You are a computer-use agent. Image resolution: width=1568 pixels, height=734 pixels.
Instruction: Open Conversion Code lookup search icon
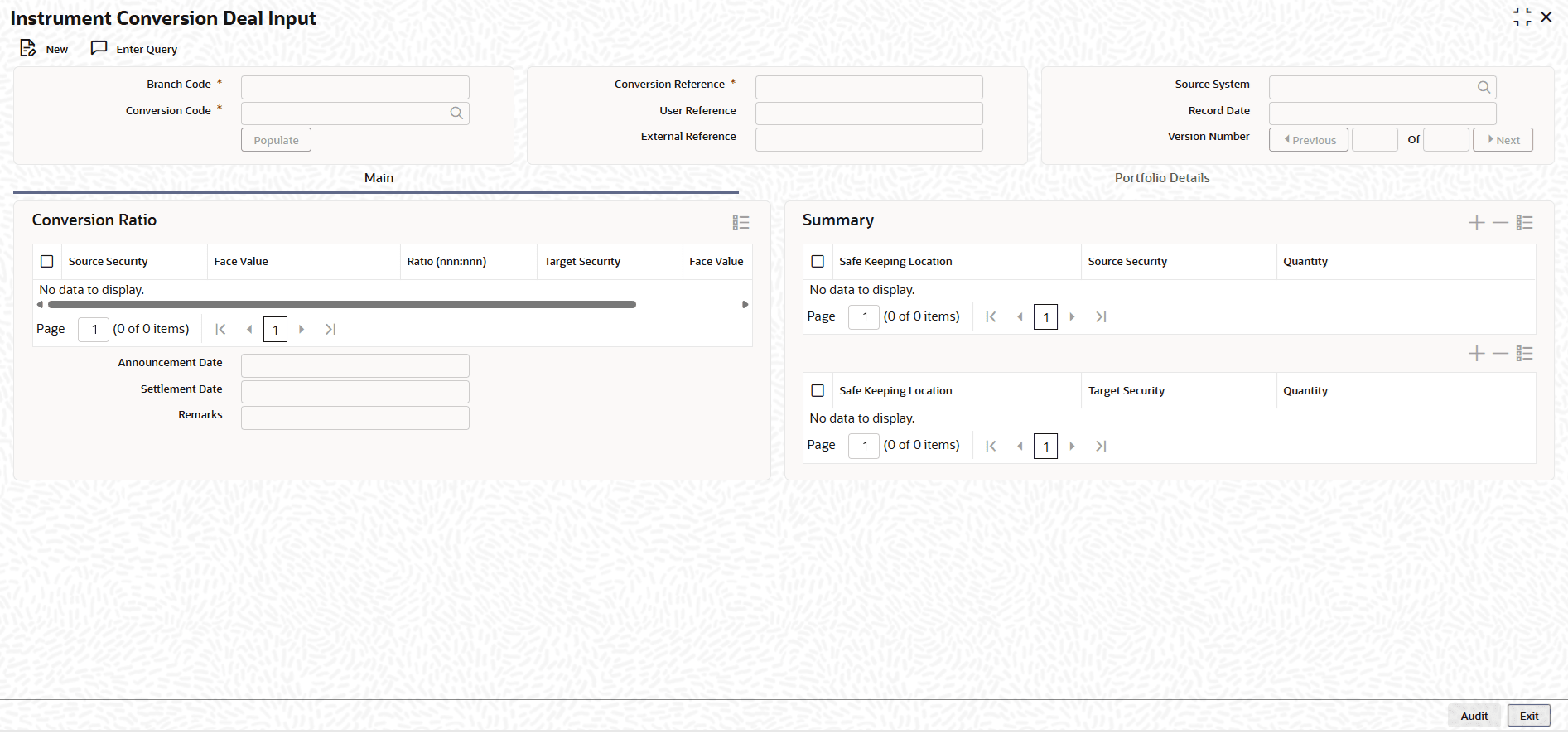click(x=456, y=113)
